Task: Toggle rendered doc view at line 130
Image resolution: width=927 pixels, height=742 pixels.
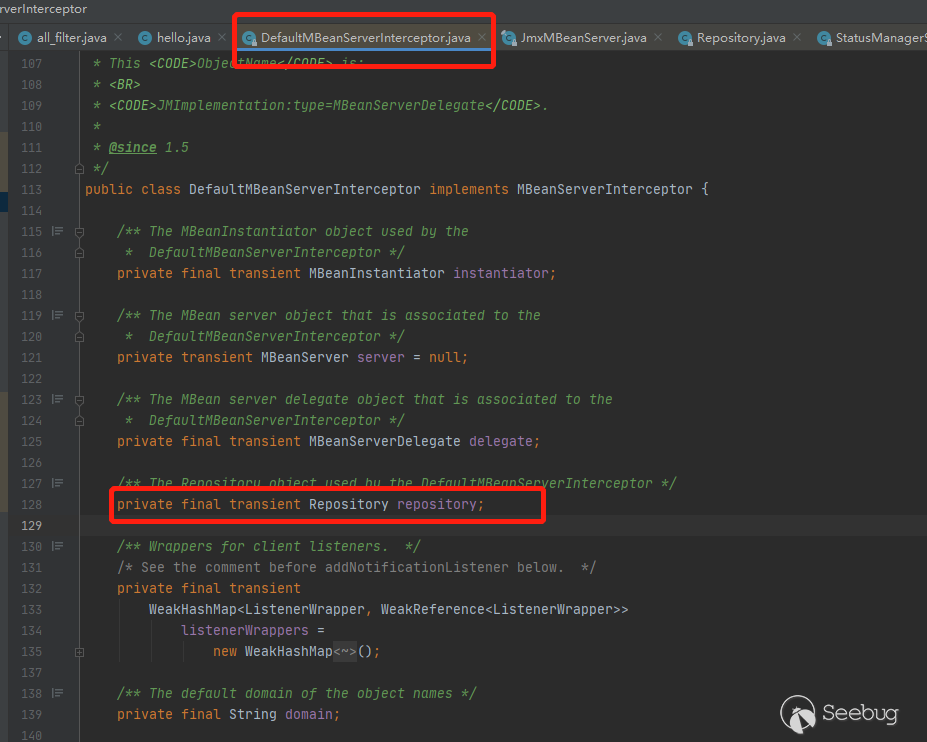Action: (57, 546)
